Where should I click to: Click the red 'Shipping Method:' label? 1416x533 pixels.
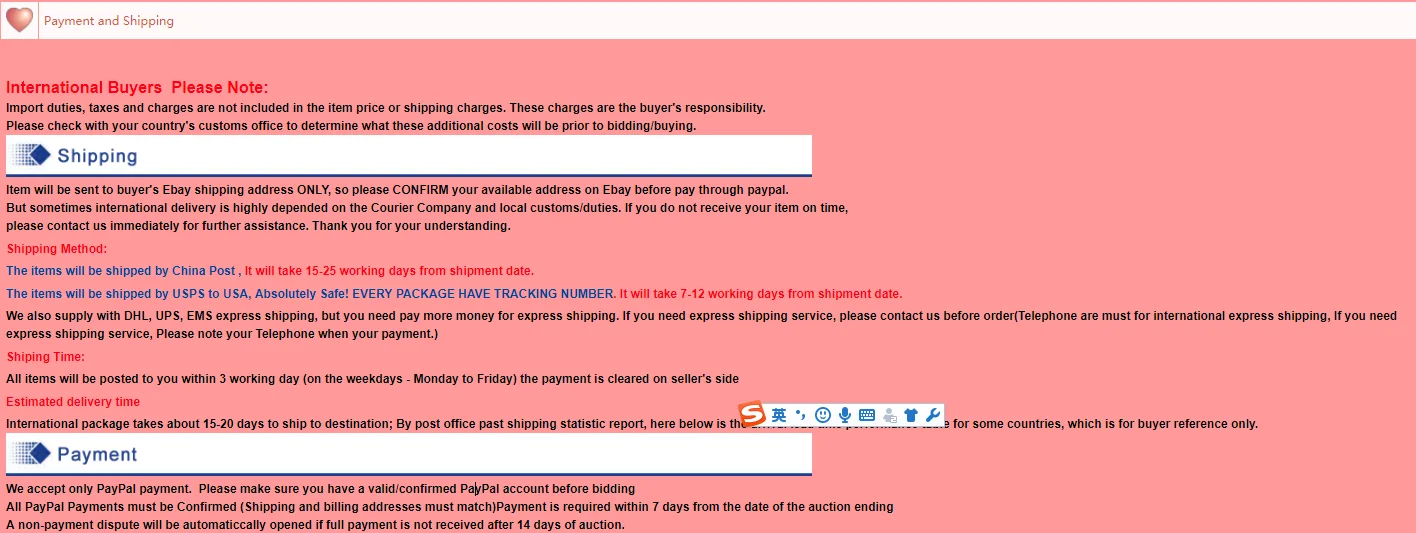[x=57, y=249]
